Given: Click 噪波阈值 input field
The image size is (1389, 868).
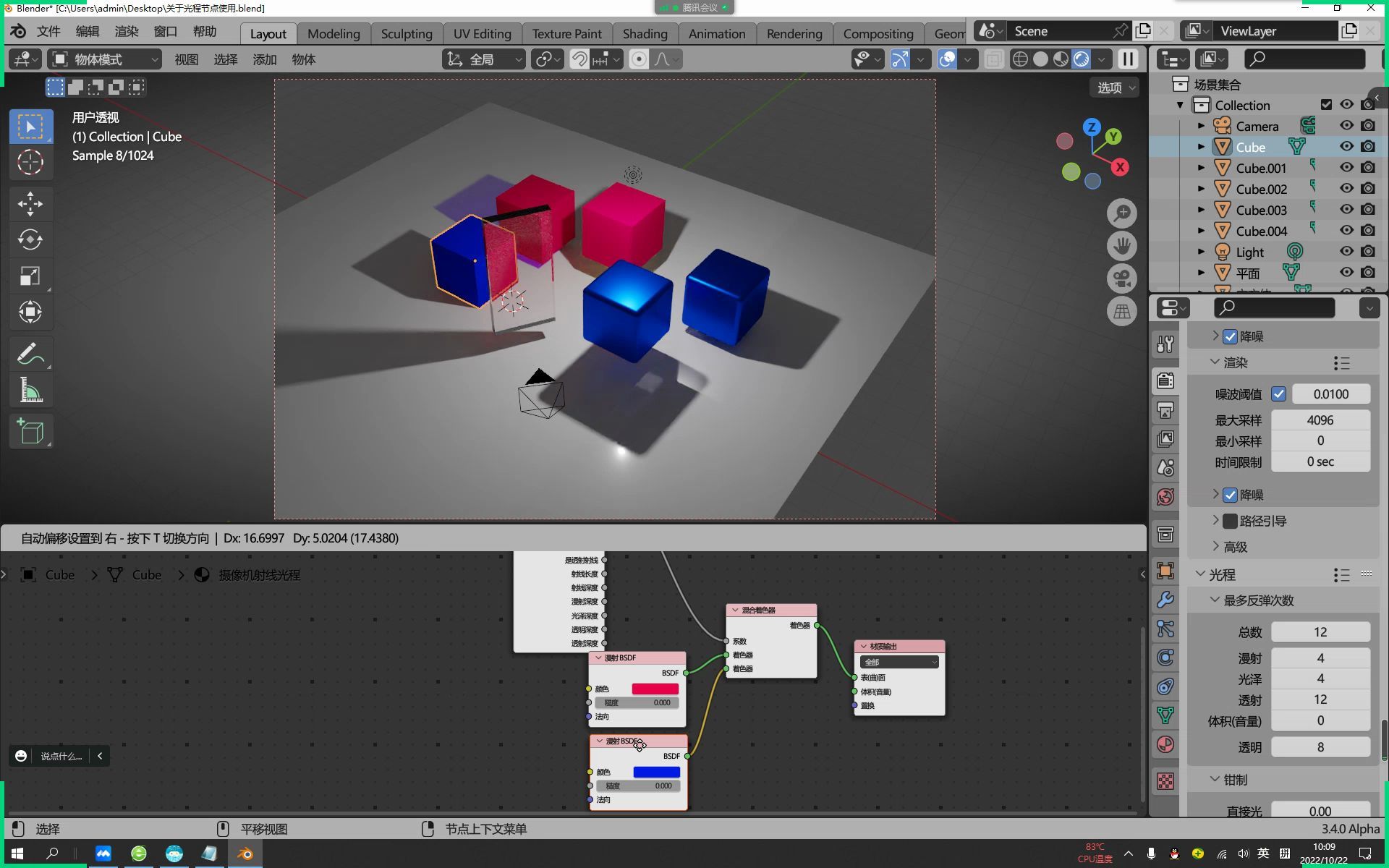Looking at the screenshot, I should pos(1331,394).
